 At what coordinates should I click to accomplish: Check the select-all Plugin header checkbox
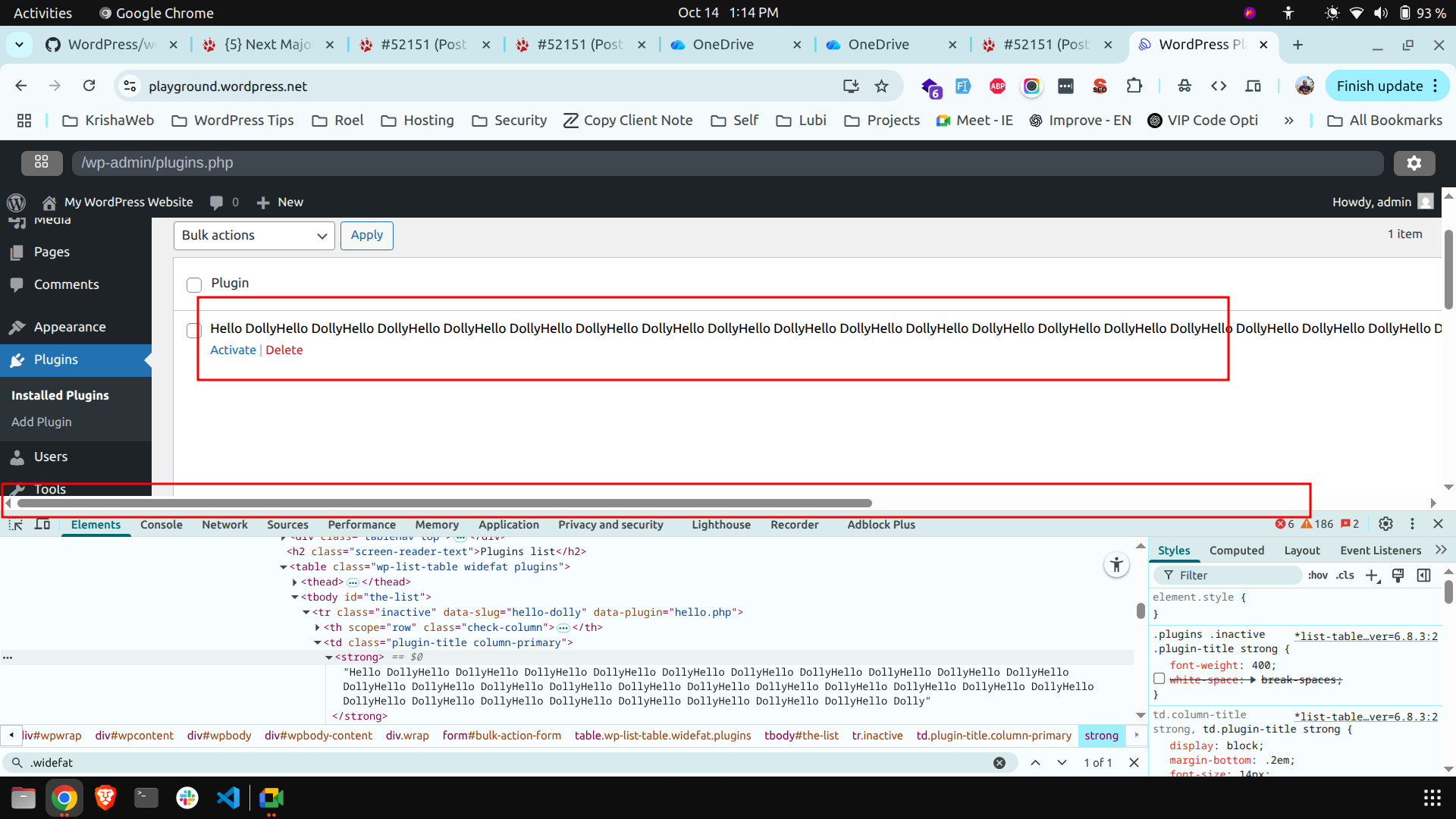[194, 285]
